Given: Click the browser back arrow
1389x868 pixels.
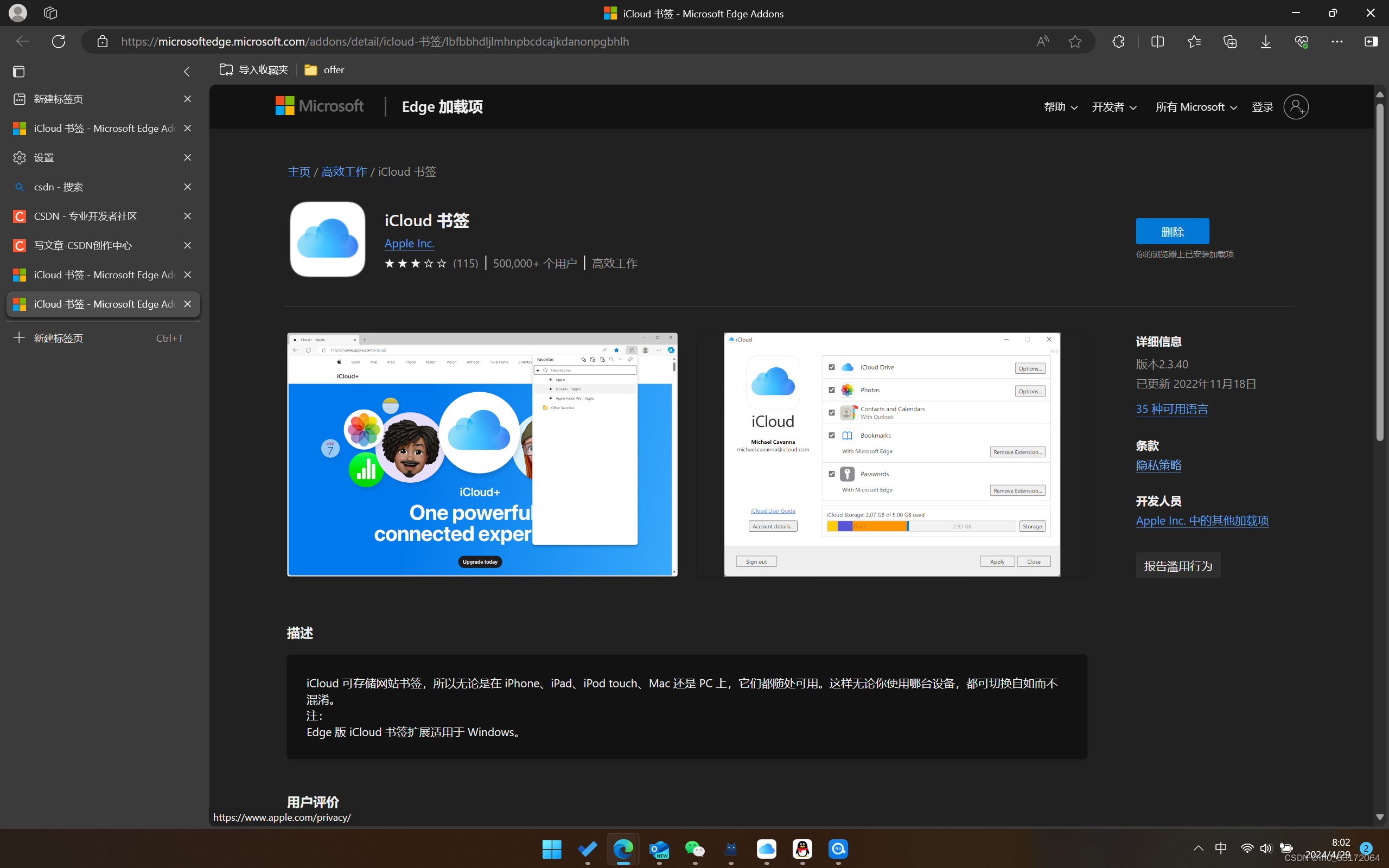Looking at the screenshot, I should point(22,41).
